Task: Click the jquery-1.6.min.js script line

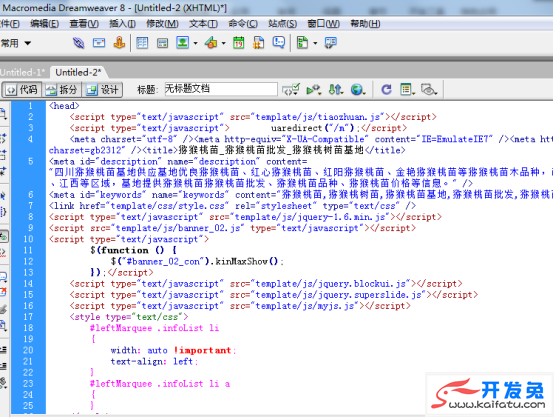Action: point(245,217)
